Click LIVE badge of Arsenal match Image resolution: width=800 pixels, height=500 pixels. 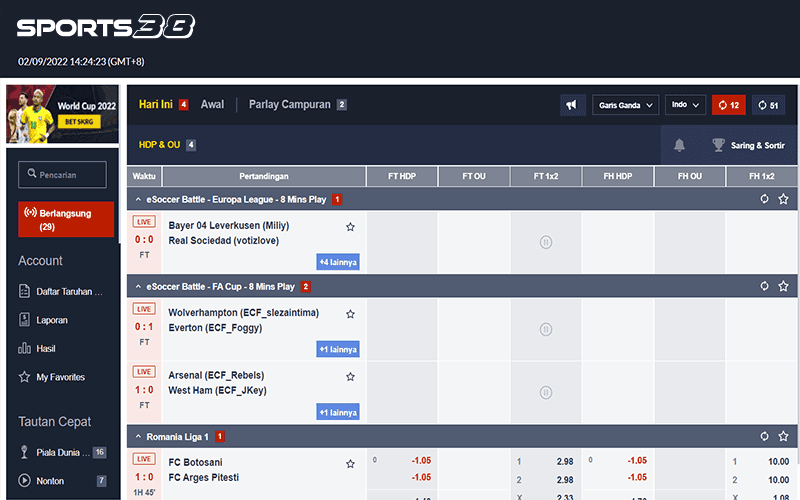tap(144, 372)
